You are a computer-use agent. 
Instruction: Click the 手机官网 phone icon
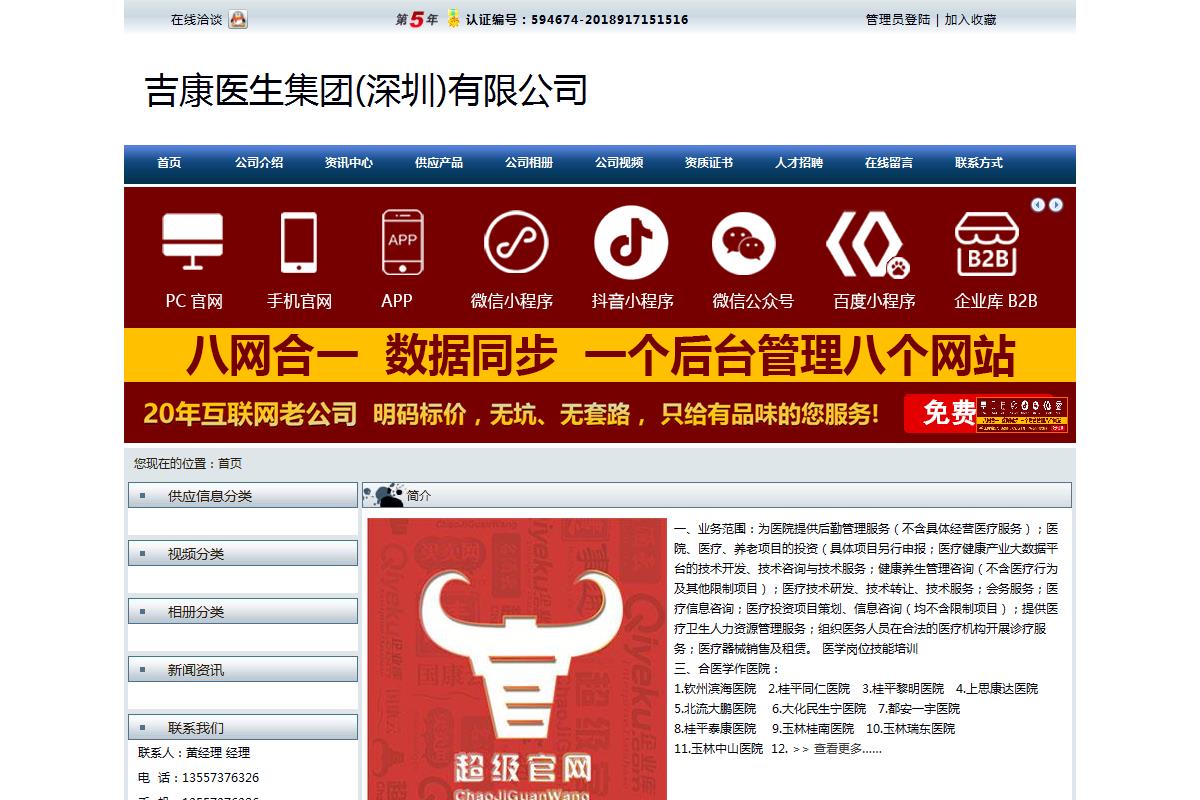coord(299,242)
